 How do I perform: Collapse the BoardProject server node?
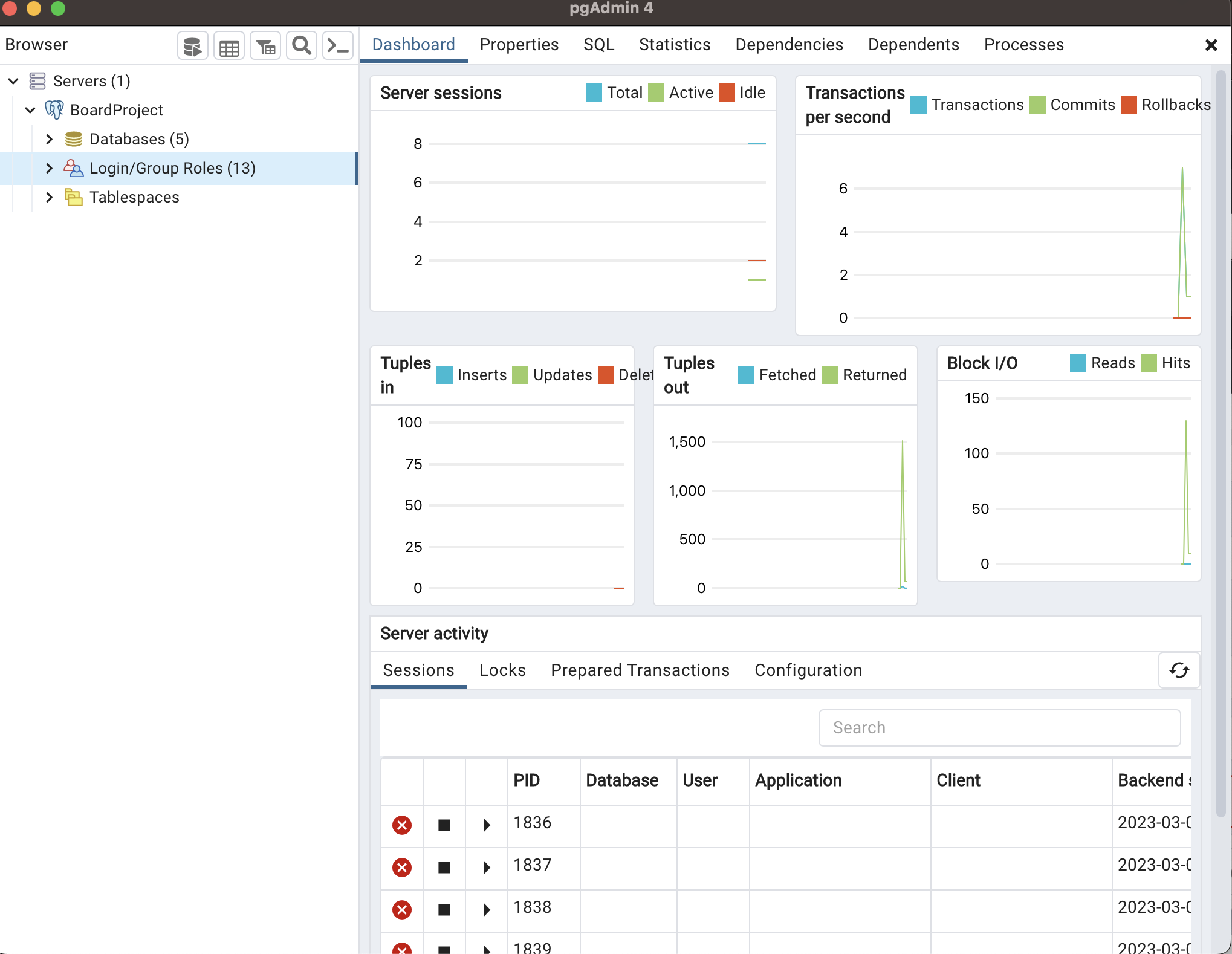(30, 110)
